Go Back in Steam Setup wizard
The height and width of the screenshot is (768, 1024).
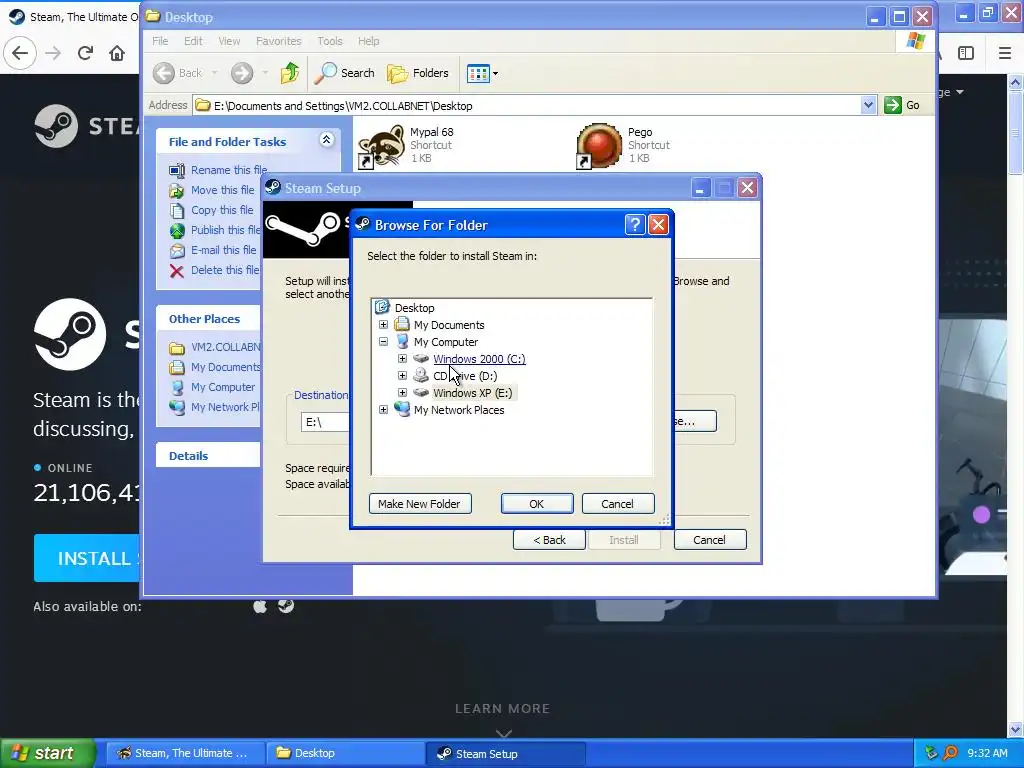click(549, 540)
